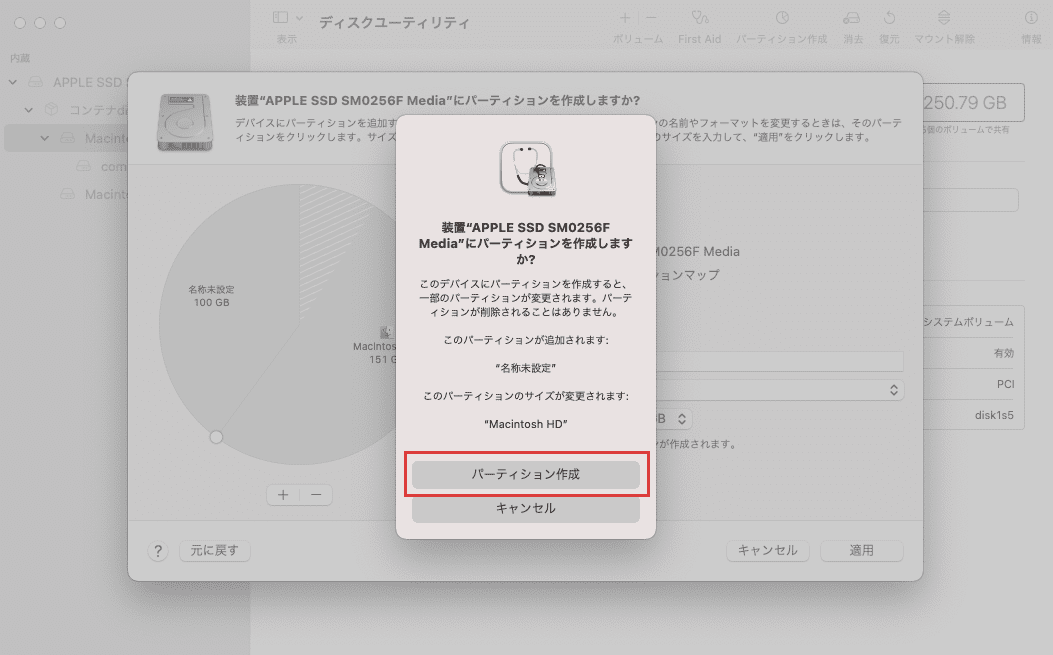Click キャンセル button beside 適用

coord(768,550)
